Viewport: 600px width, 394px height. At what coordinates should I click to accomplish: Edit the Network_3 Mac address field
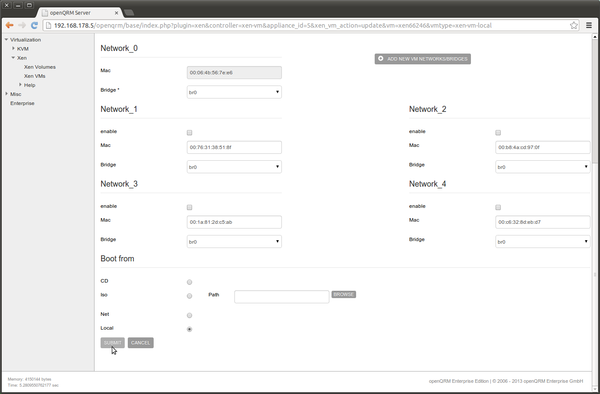(234, 222)
